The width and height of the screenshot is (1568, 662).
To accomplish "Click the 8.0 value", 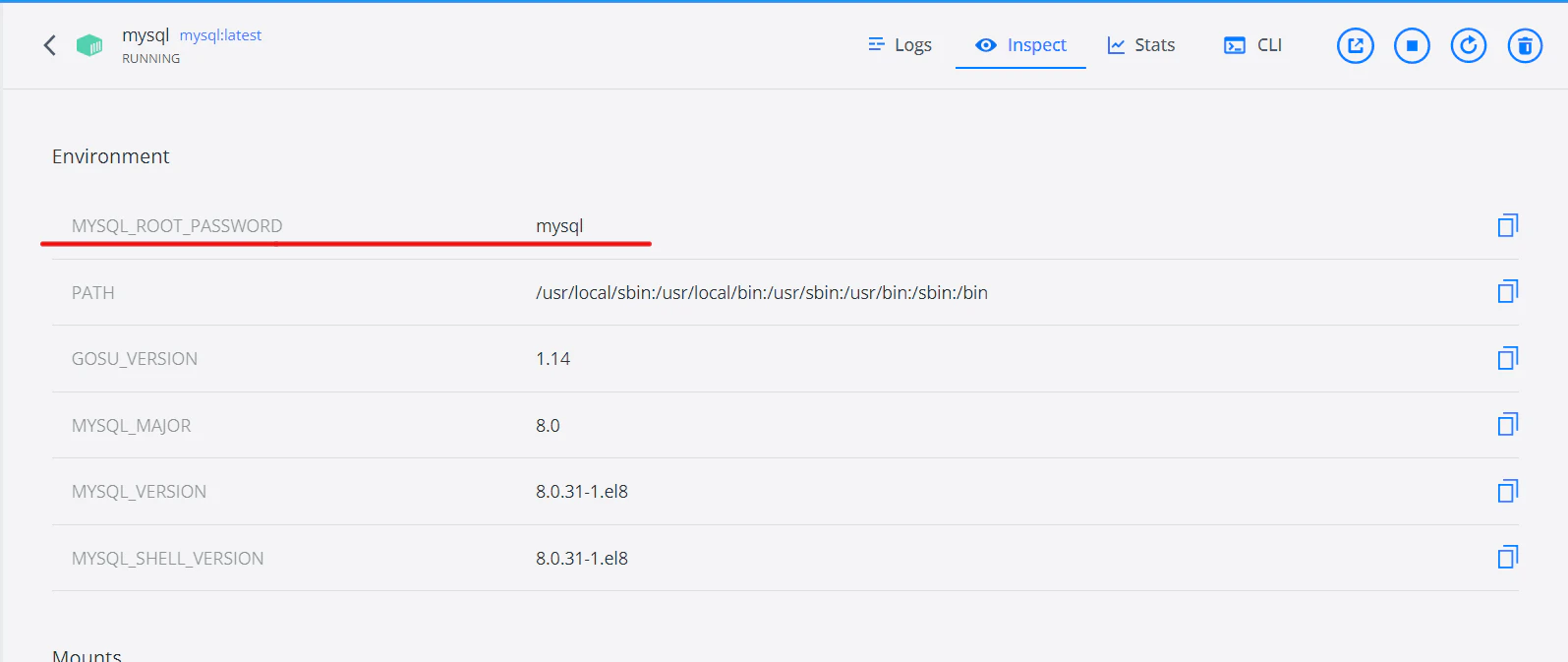I will pyautogui.click(x=548, y=426).
